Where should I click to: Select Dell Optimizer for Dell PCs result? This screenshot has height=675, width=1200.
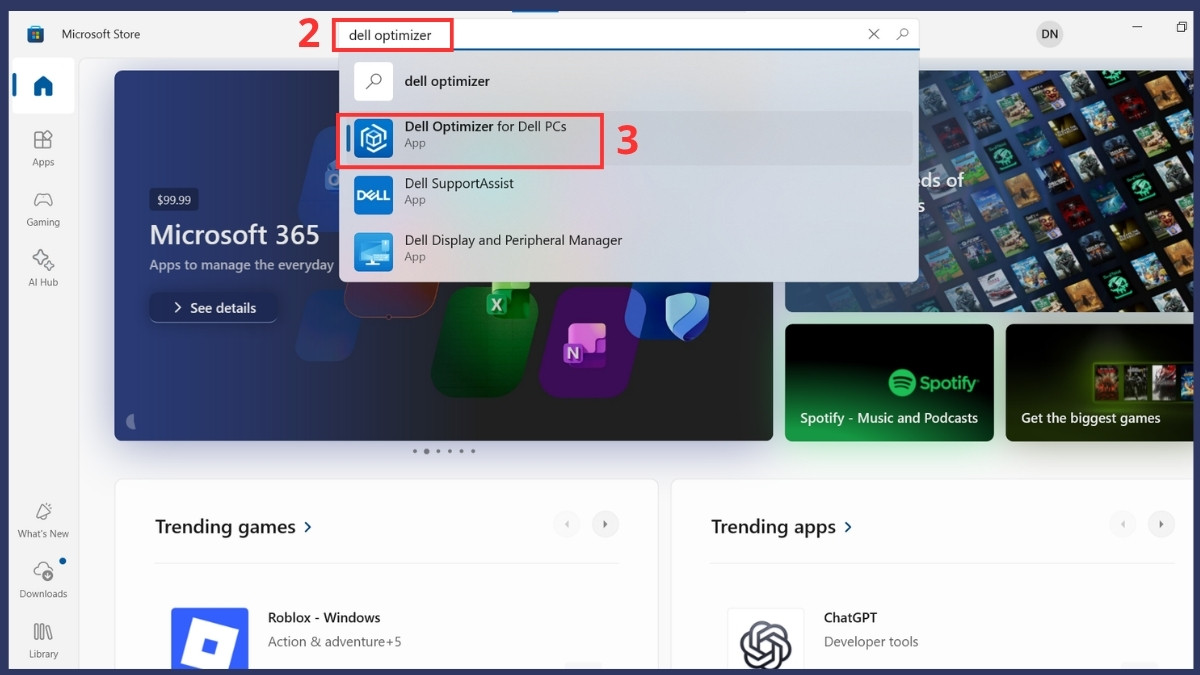[629, 138]
